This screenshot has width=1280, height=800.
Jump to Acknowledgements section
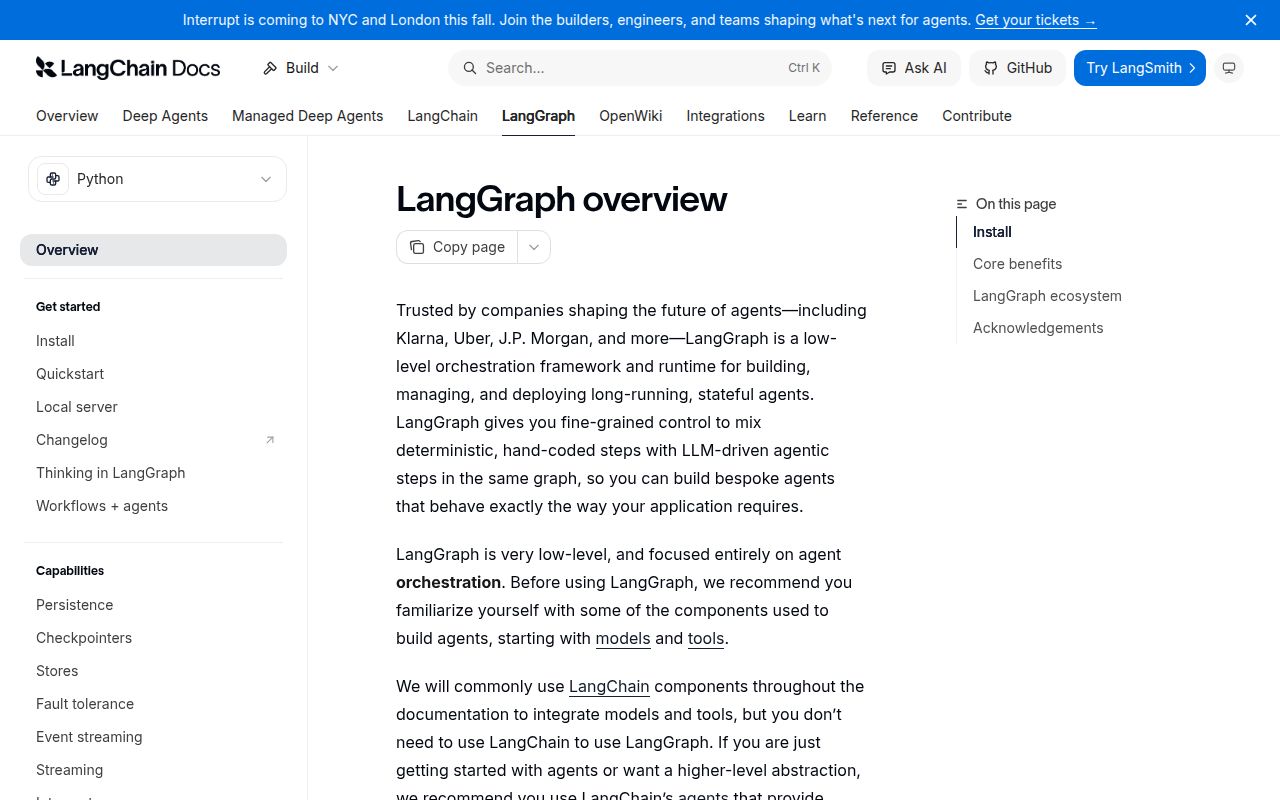coord(1038,328)
